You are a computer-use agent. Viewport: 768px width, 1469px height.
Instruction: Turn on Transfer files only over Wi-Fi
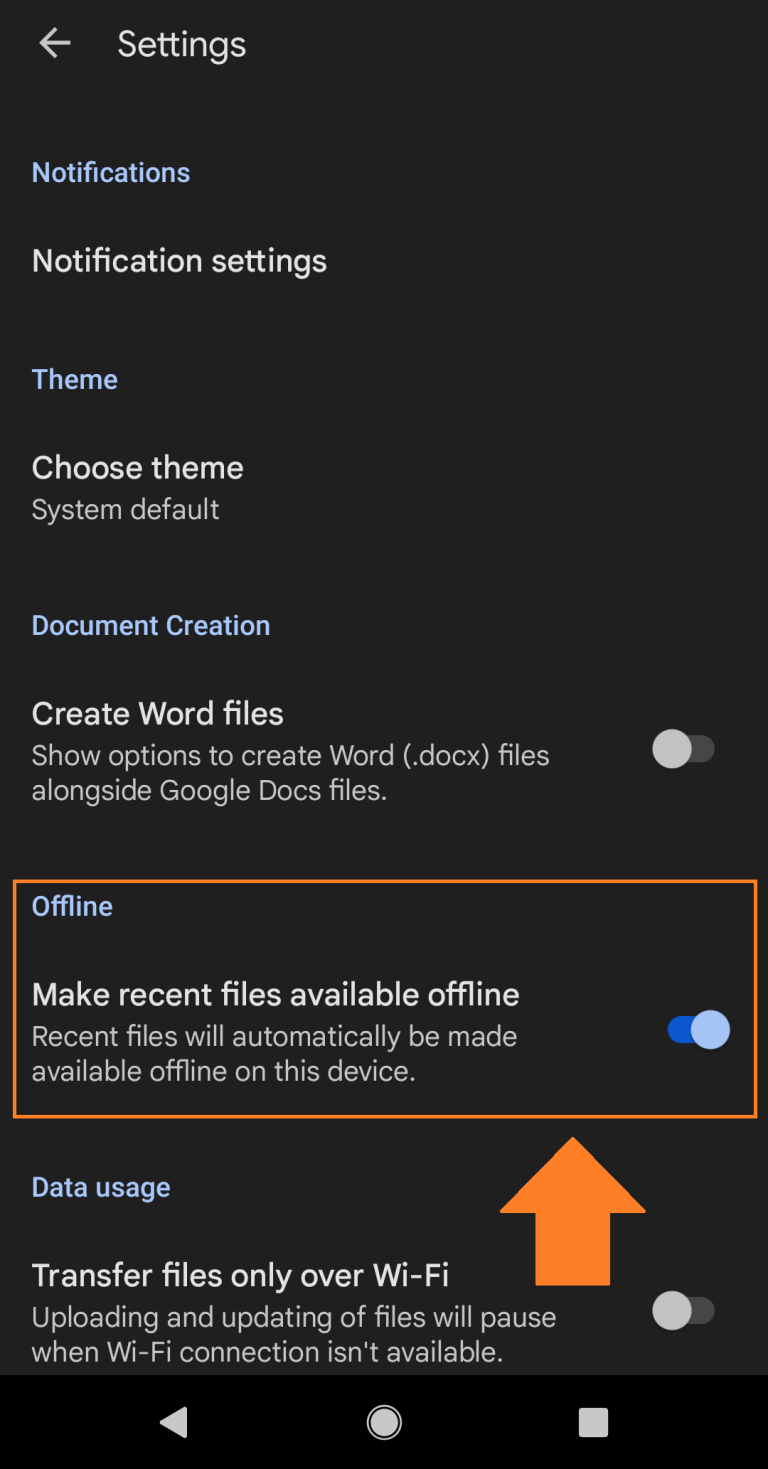point(685,1311)
